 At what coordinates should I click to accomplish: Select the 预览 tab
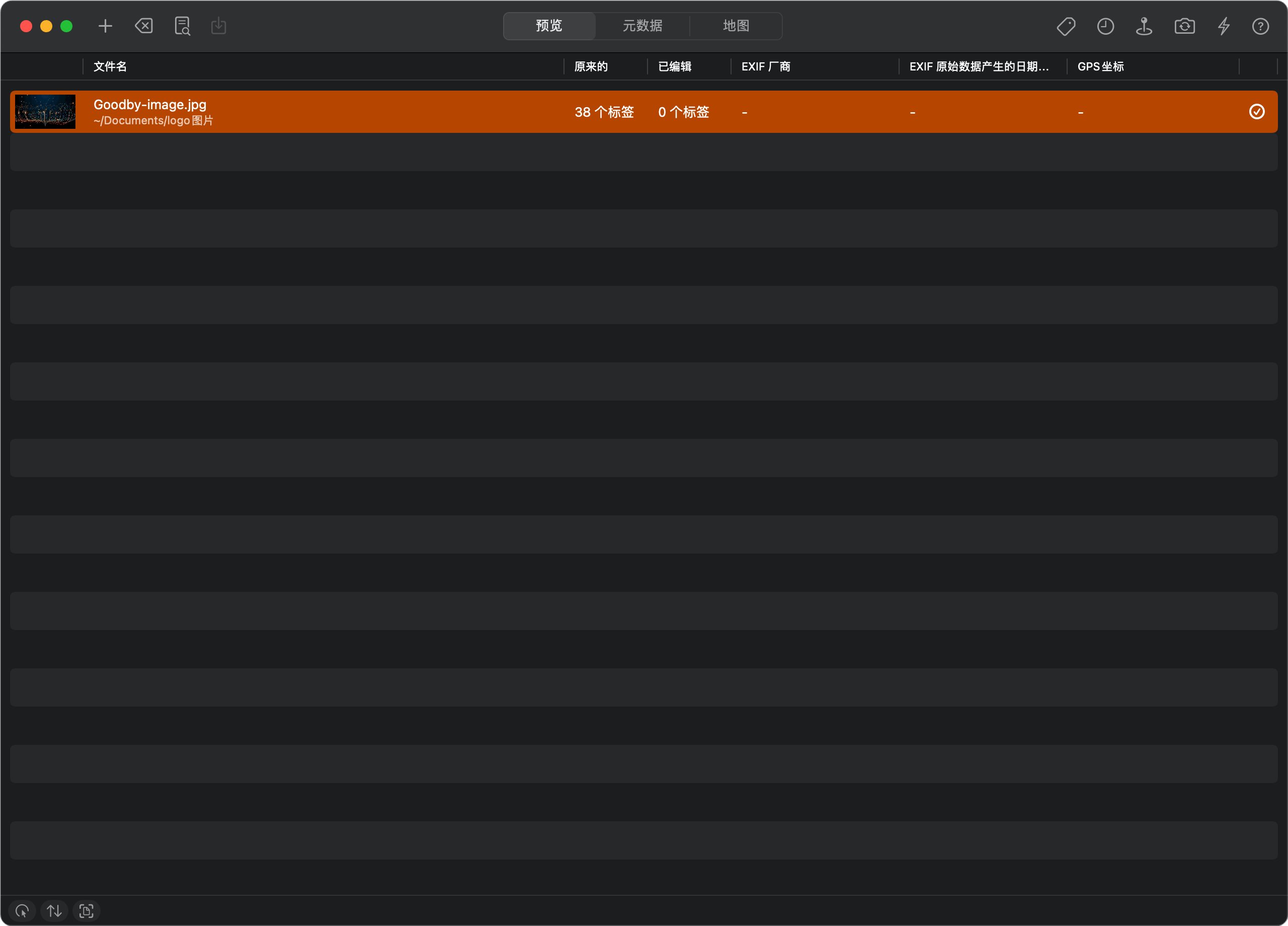[x=549, y=26]
